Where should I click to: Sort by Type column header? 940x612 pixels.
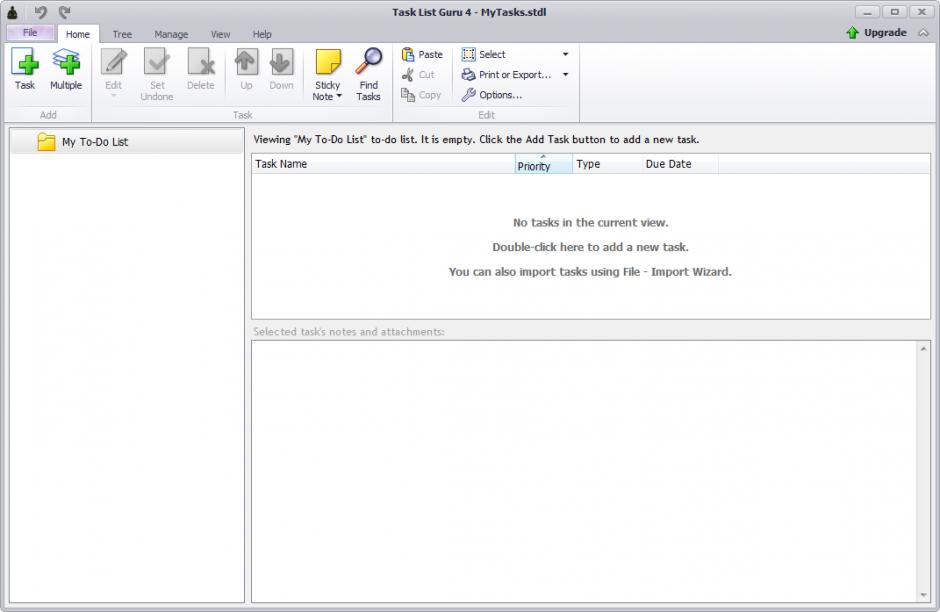click(607, 164)
